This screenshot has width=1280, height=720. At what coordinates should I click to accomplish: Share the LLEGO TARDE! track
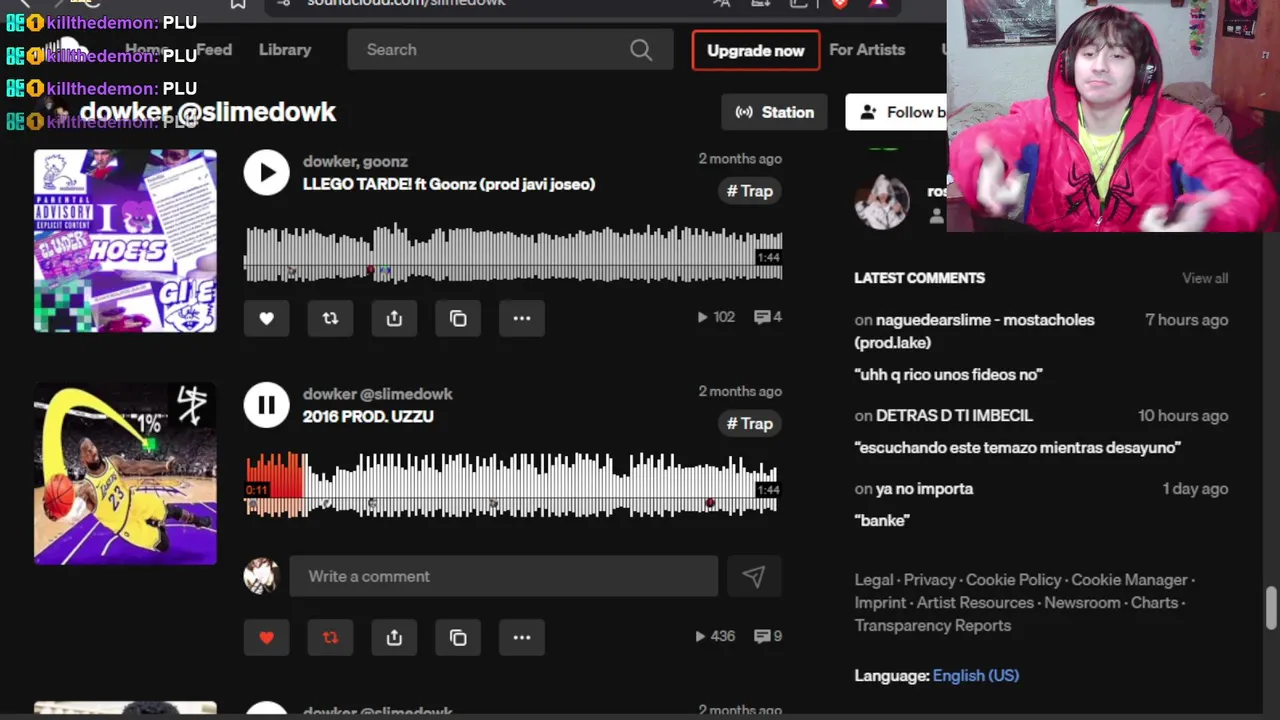pyautogui.click(x=394, y=318)
